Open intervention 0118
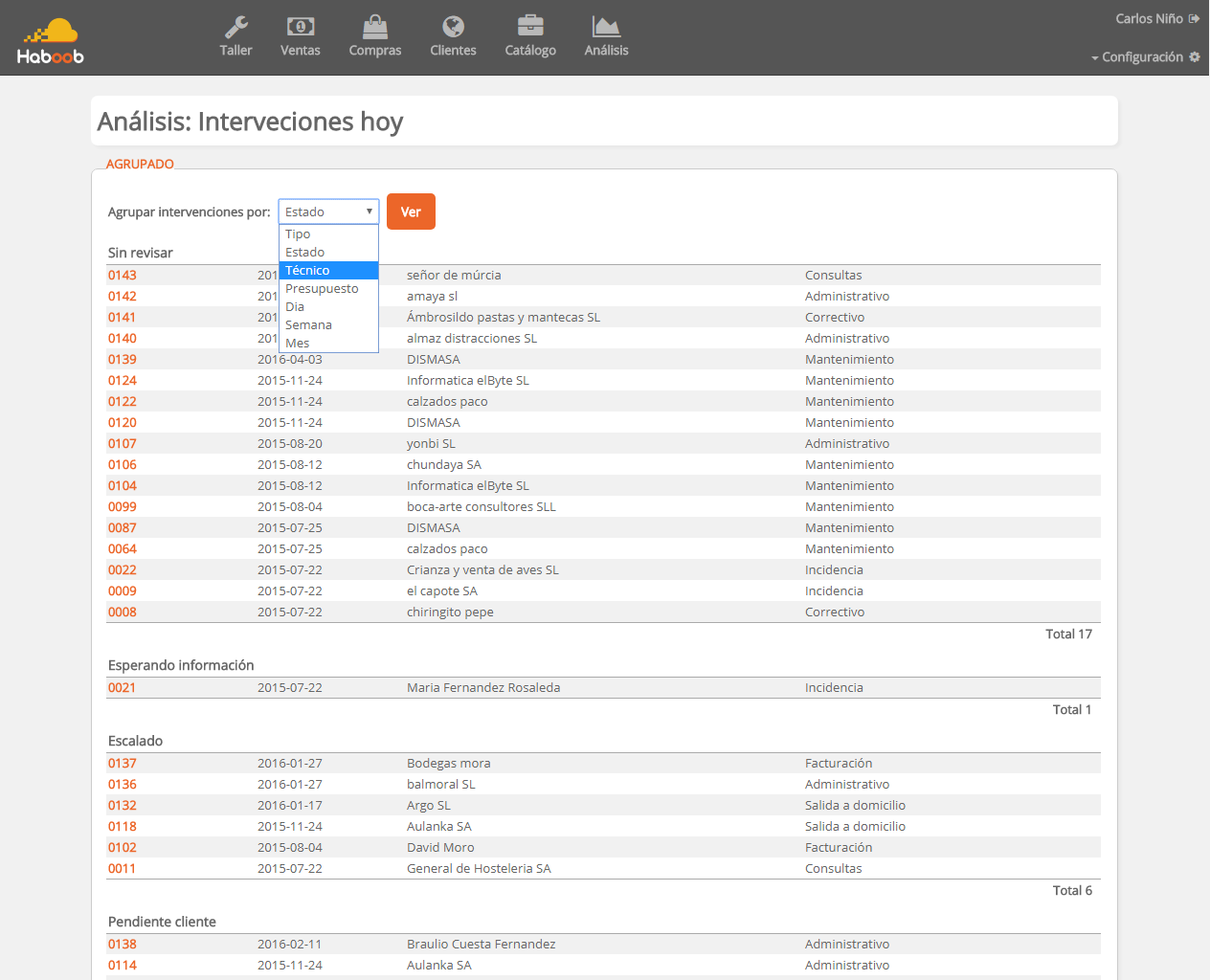The width and height of the screenshot is (1210, 980). (x=123, y=827)
